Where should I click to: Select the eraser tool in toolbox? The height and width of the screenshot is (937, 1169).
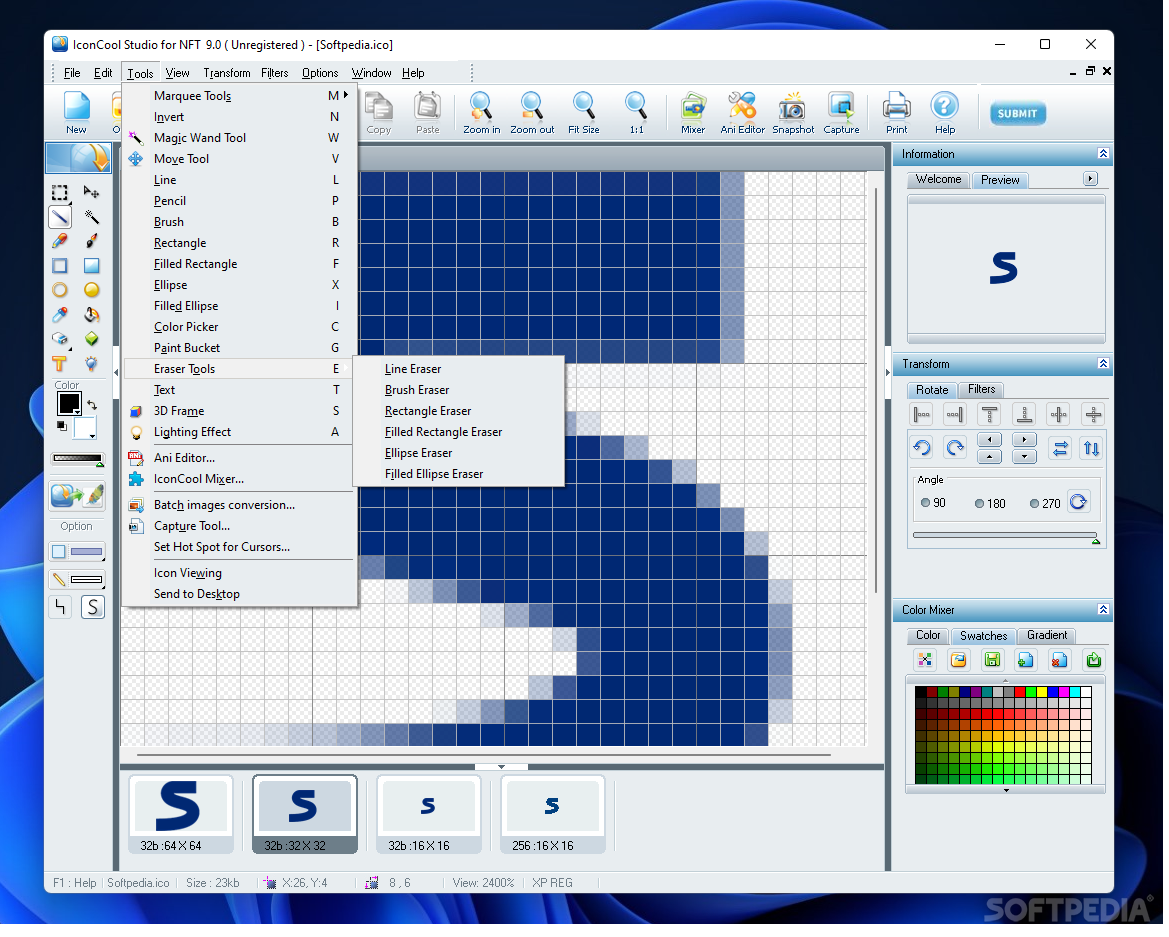(x=60, y=339)
